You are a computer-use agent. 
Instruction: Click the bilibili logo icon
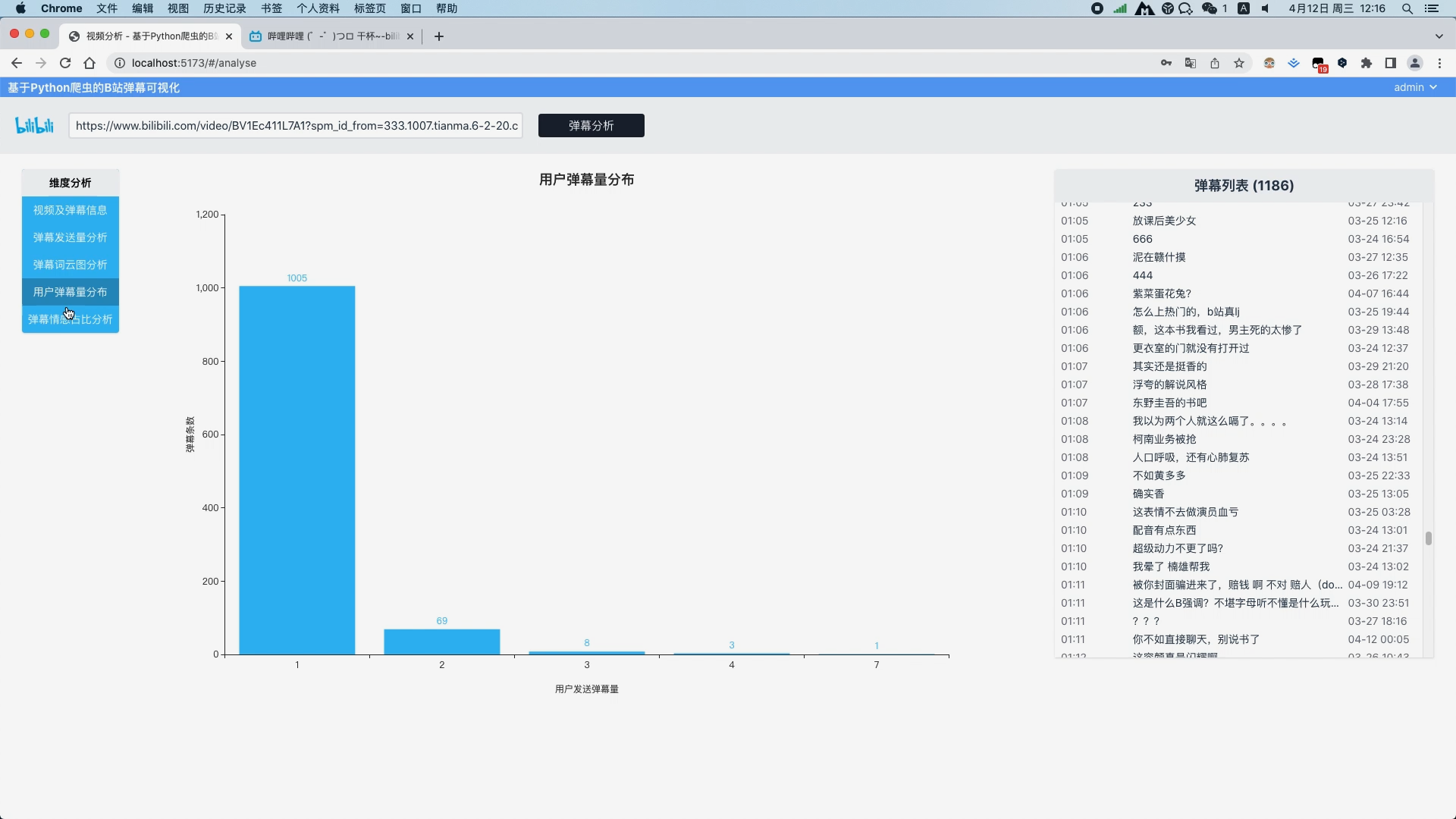[x=35, y=125]
